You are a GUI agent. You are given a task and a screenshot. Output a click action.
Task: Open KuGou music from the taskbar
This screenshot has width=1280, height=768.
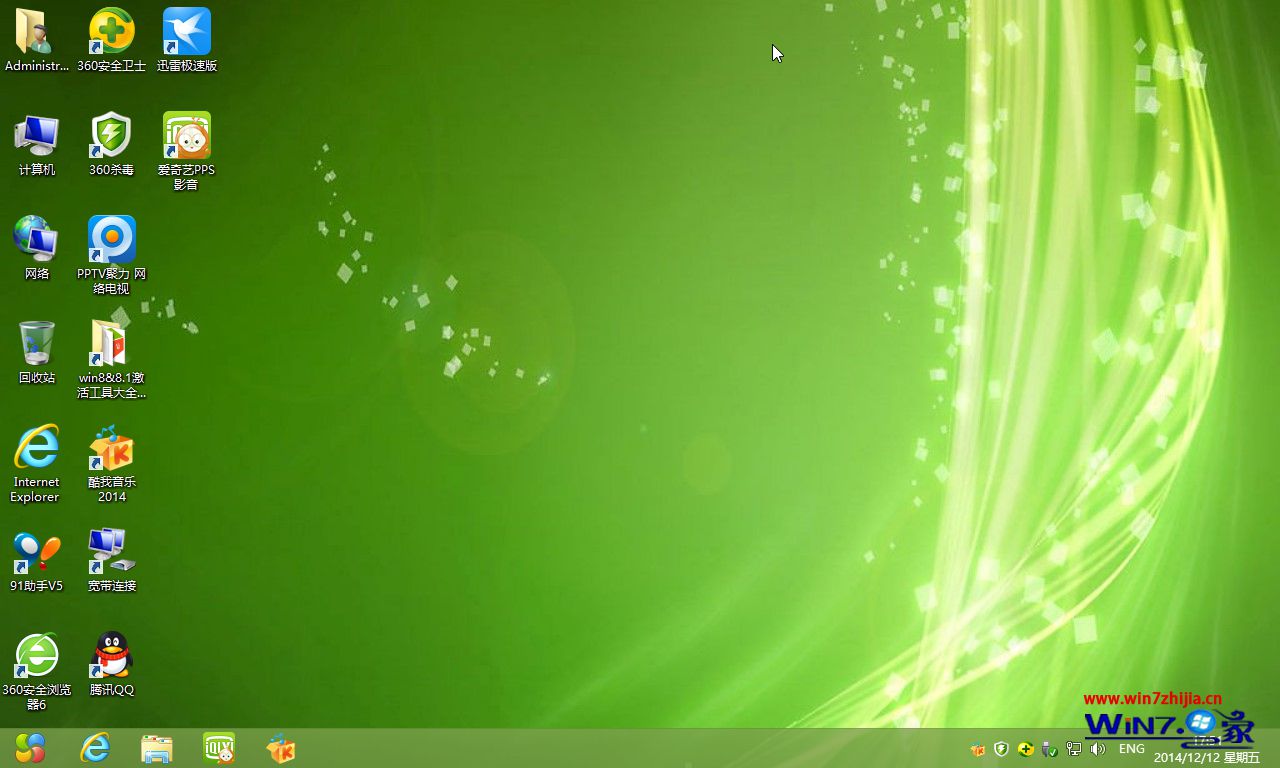click(280, 747)
